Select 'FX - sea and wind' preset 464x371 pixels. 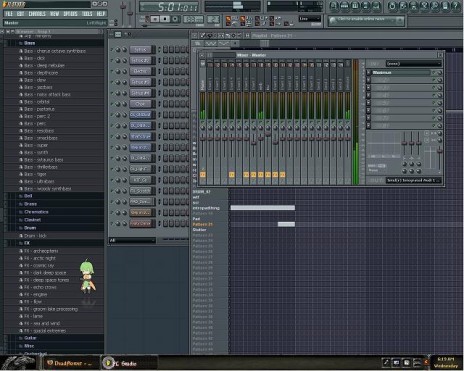pyautogui.click(x=42, y=323)
